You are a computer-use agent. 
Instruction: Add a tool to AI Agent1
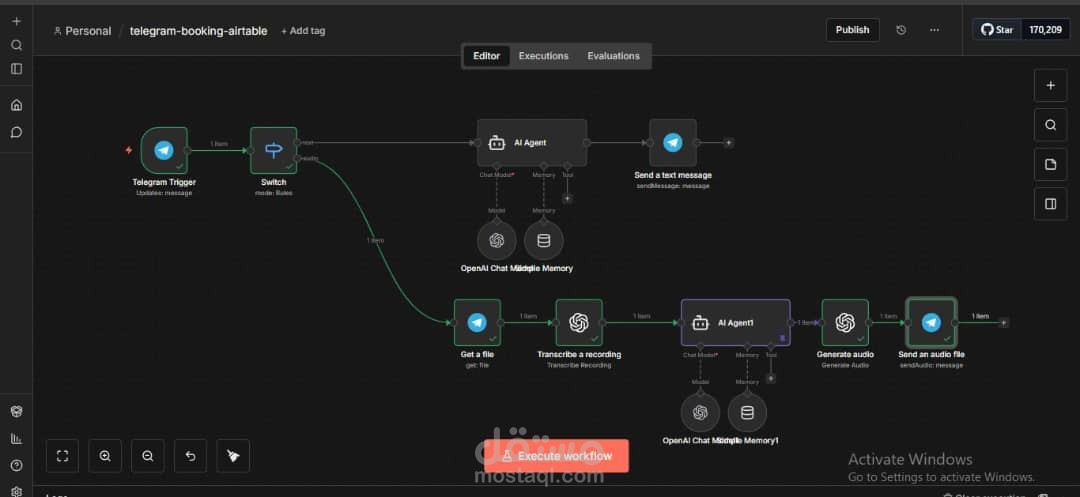pyautogui.click(x=771, y=378)
